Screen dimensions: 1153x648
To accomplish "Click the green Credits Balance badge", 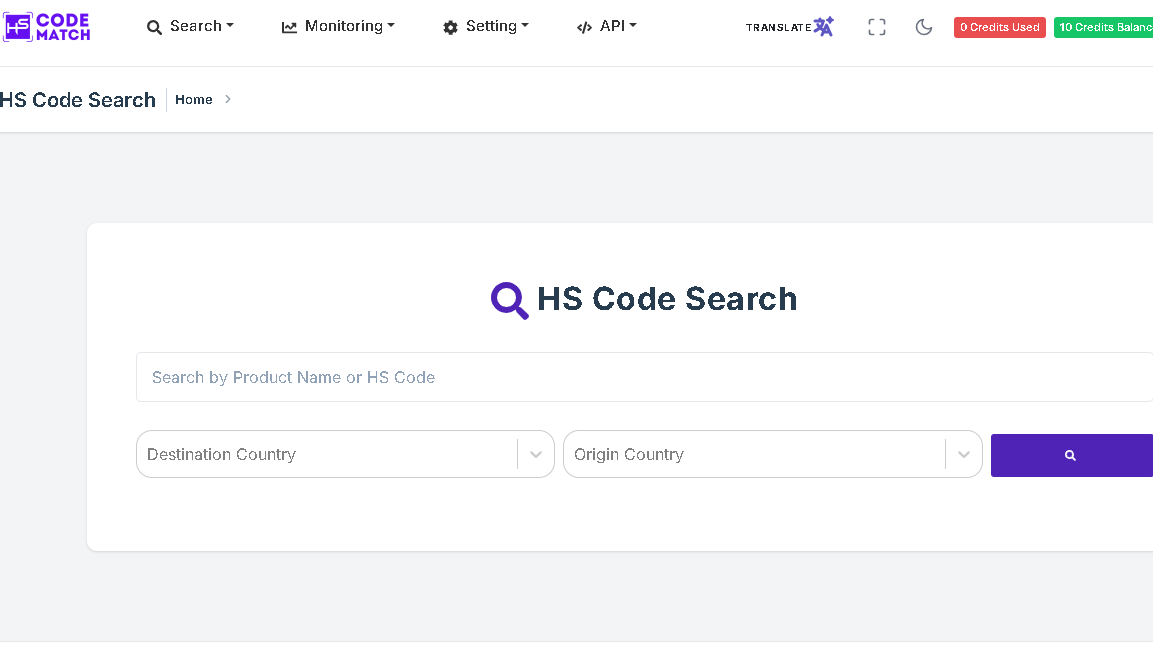I will [1104, 27].
